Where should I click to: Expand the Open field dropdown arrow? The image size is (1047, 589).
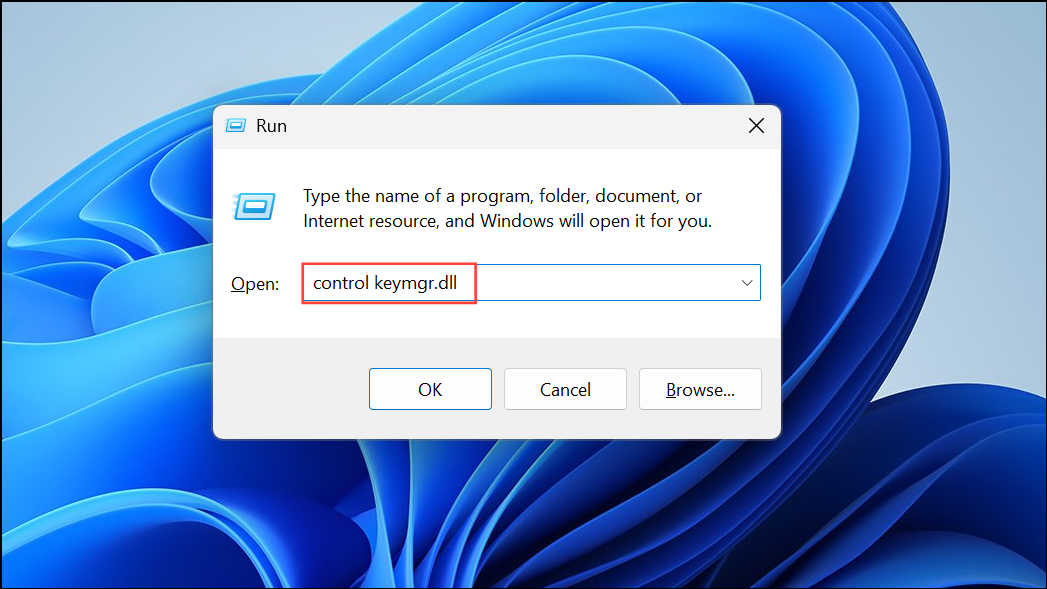tap(747, 283)
